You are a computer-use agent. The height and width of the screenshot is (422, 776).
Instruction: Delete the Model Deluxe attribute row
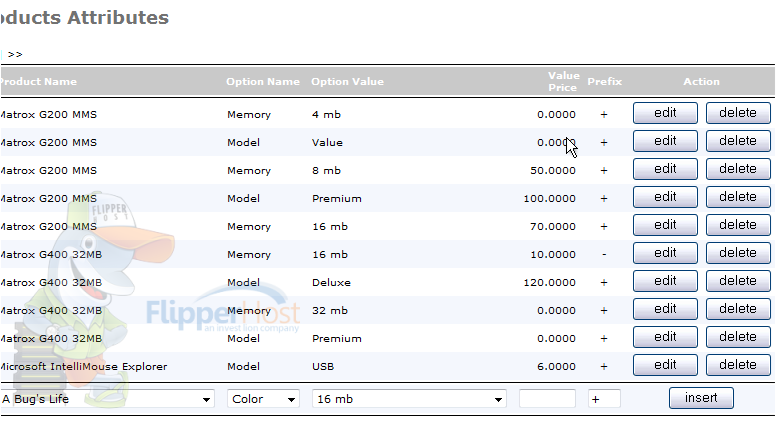pyautogui.click(x=738, y=281)
